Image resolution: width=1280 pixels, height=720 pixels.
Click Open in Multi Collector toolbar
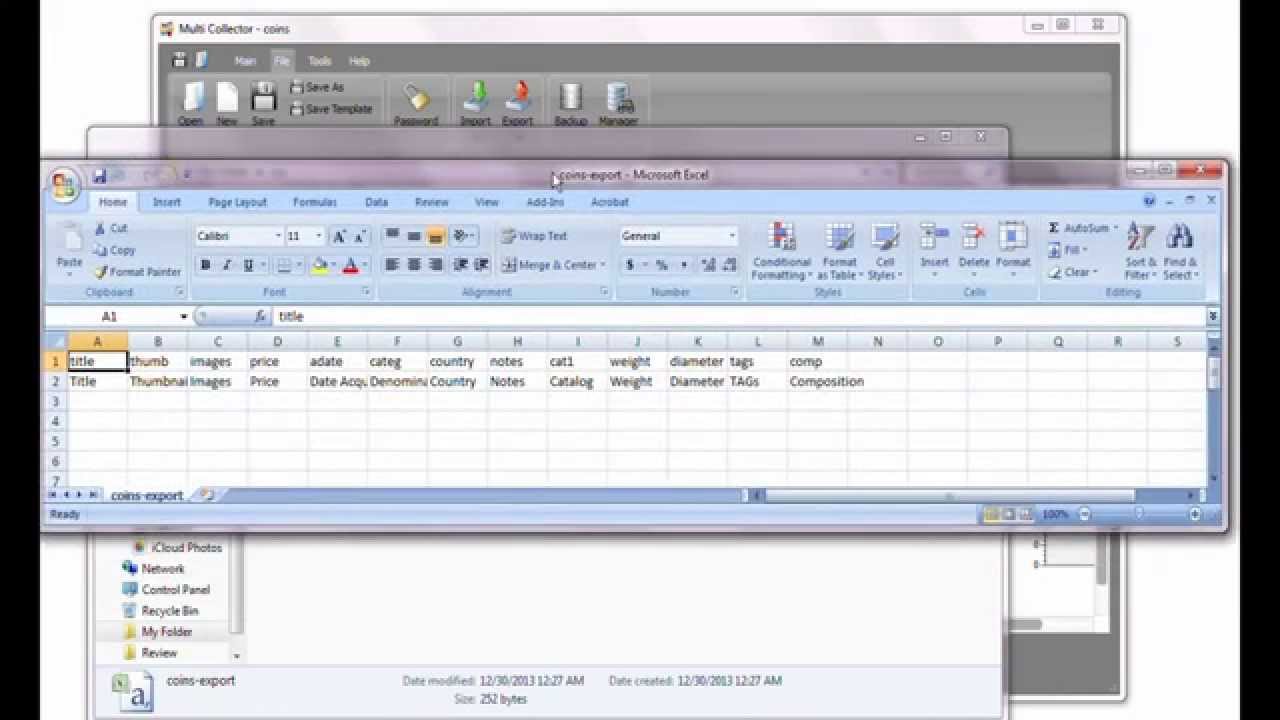(190, 103)
